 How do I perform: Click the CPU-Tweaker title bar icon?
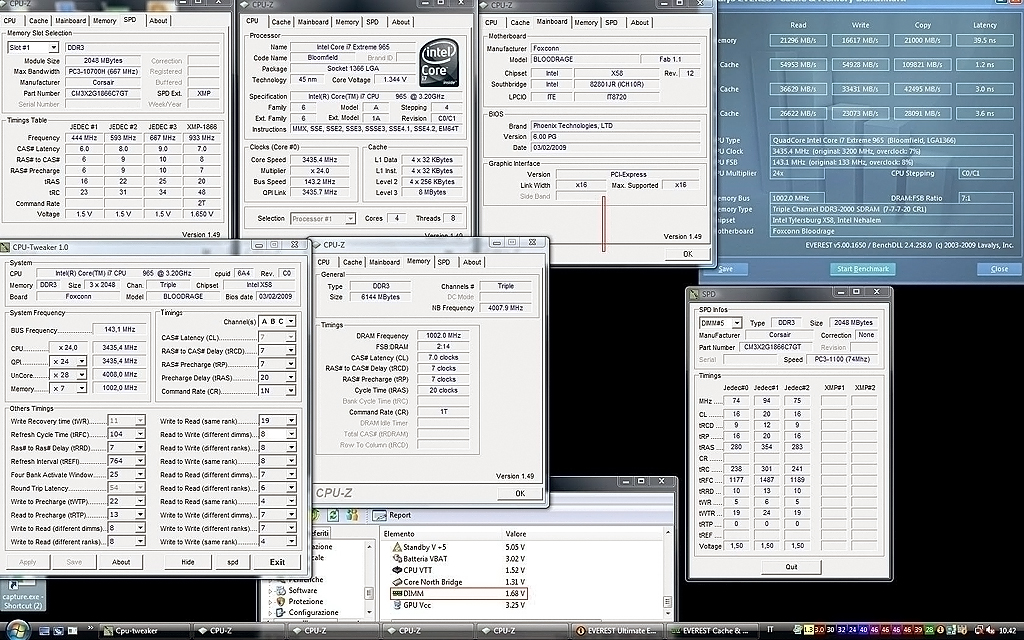[x=5, y=247]
